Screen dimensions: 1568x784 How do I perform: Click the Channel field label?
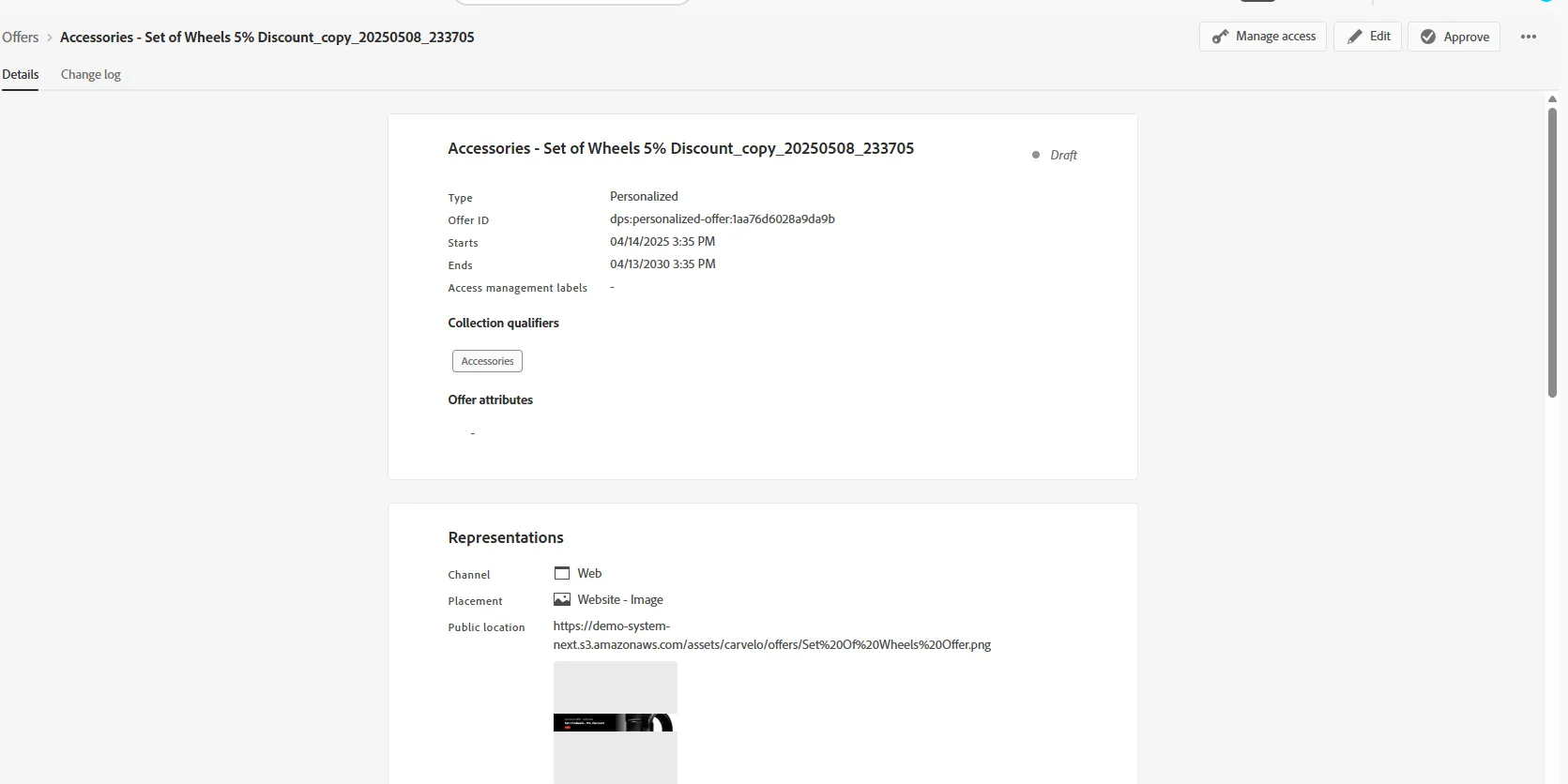point(469,575)
